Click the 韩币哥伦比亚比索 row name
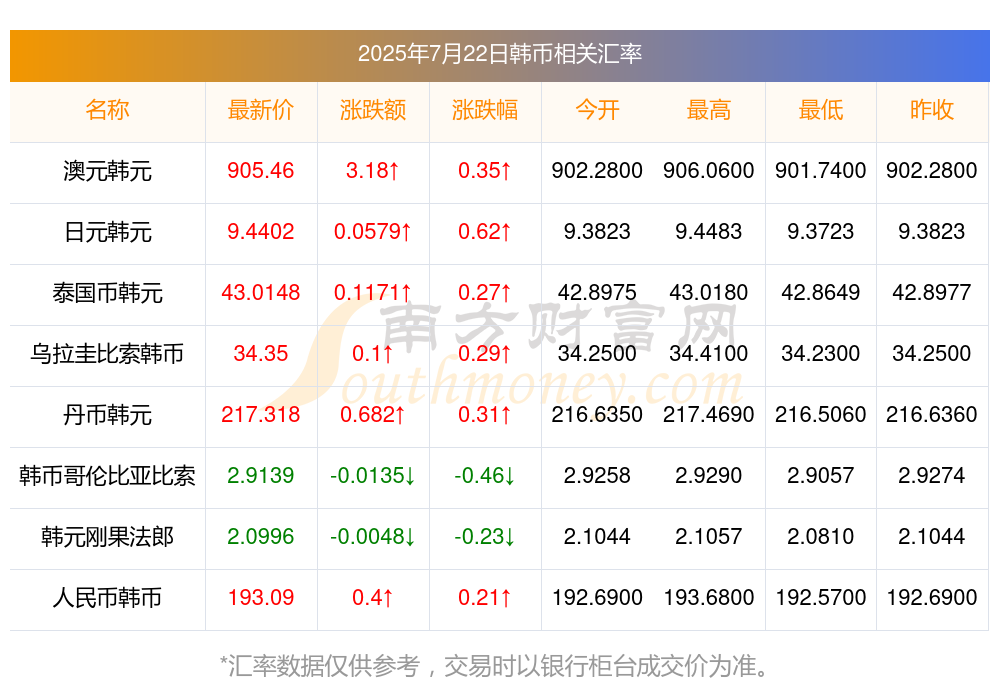 click(x=107, y=476)
